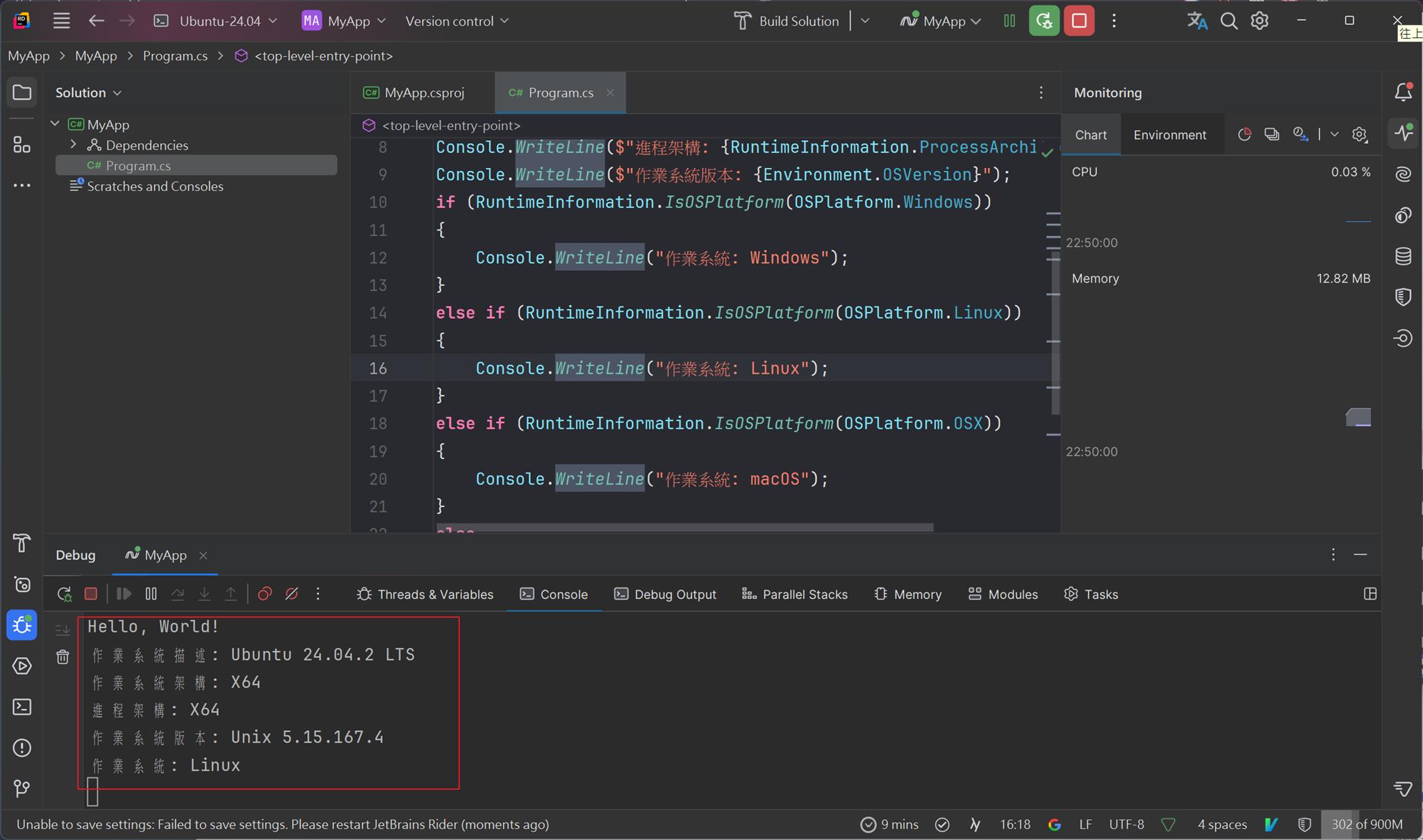Open the translate icon in the title bar
The height and width of the screenshot is (840, 1423).
[1196, 21]
